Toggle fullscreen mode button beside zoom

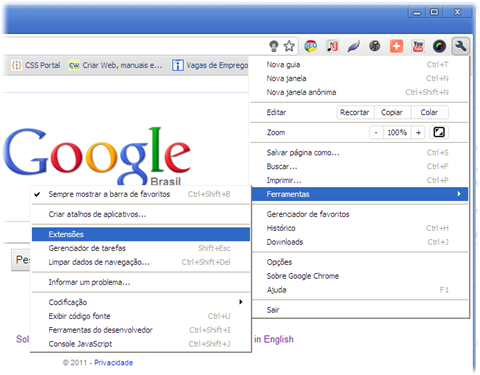(439, 132)
